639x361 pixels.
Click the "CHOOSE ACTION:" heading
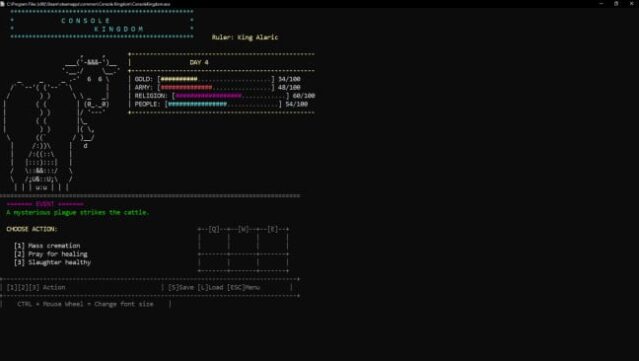tap(32, 229)
